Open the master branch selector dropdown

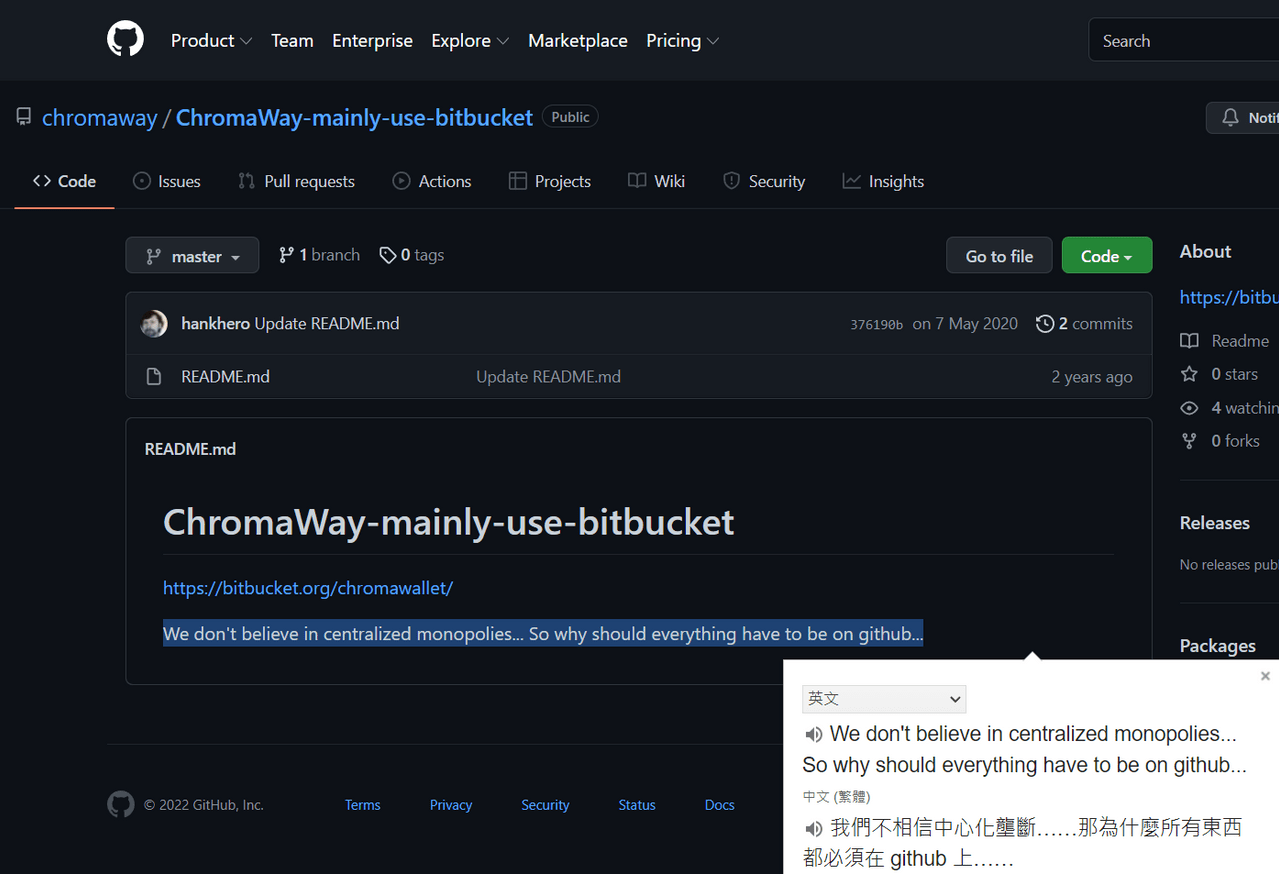click(192, 255)
